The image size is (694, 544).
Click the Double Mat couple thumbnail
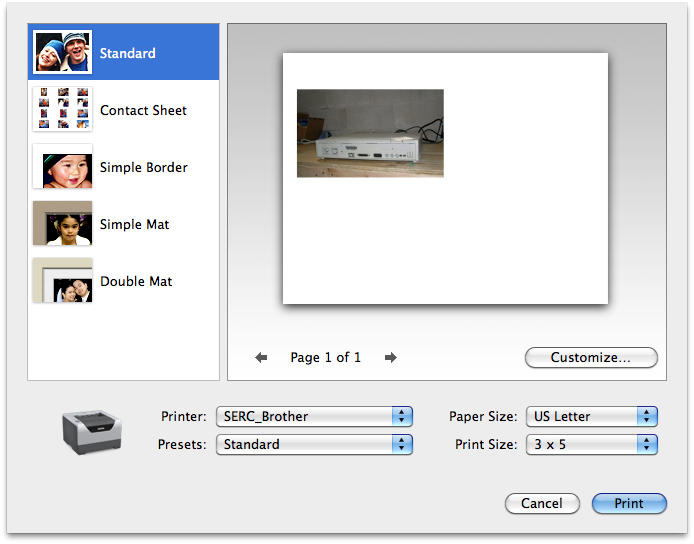62,280
